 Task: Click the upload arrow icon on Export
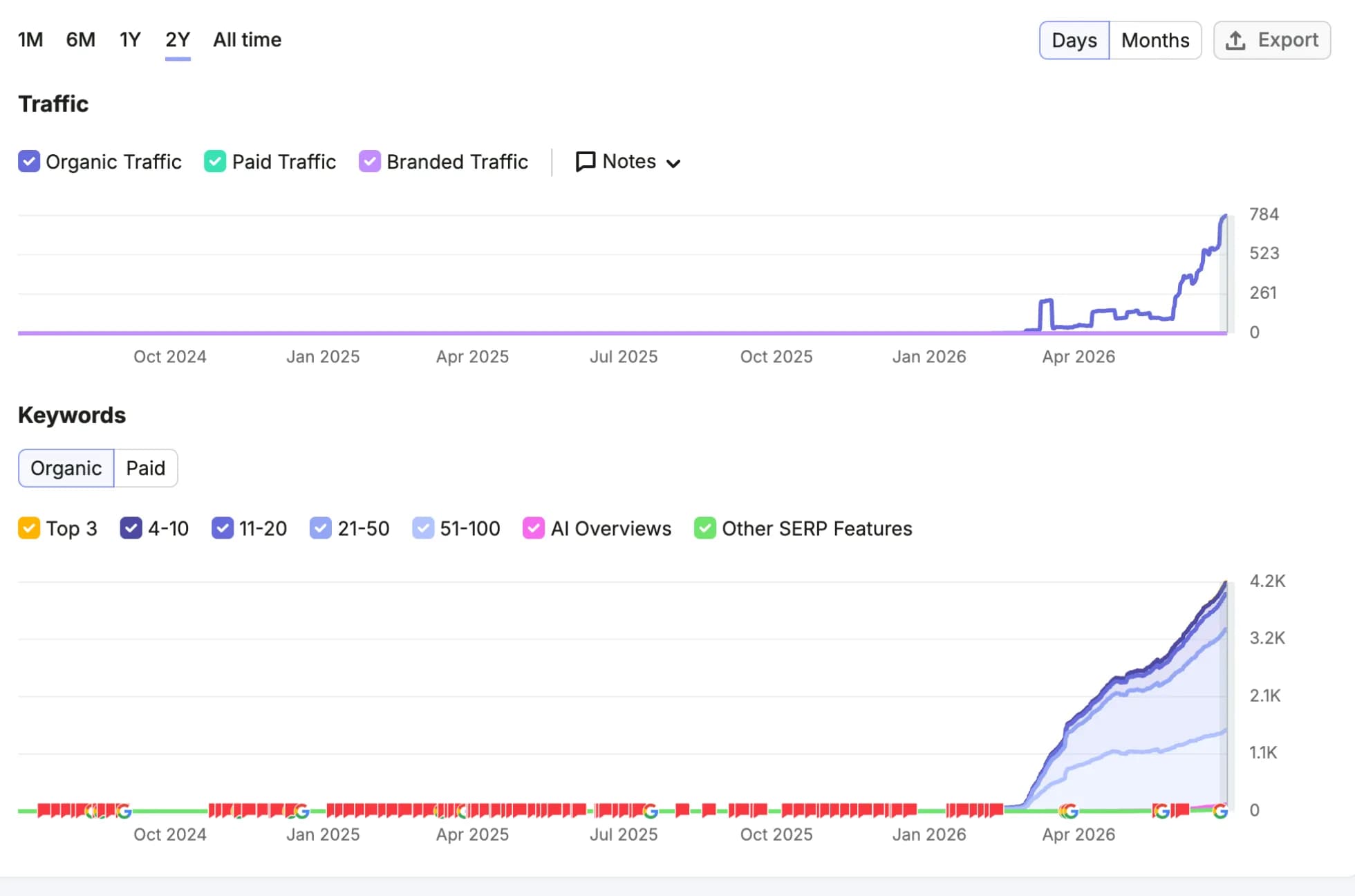pyautogui.click(x=1235, y=41)
